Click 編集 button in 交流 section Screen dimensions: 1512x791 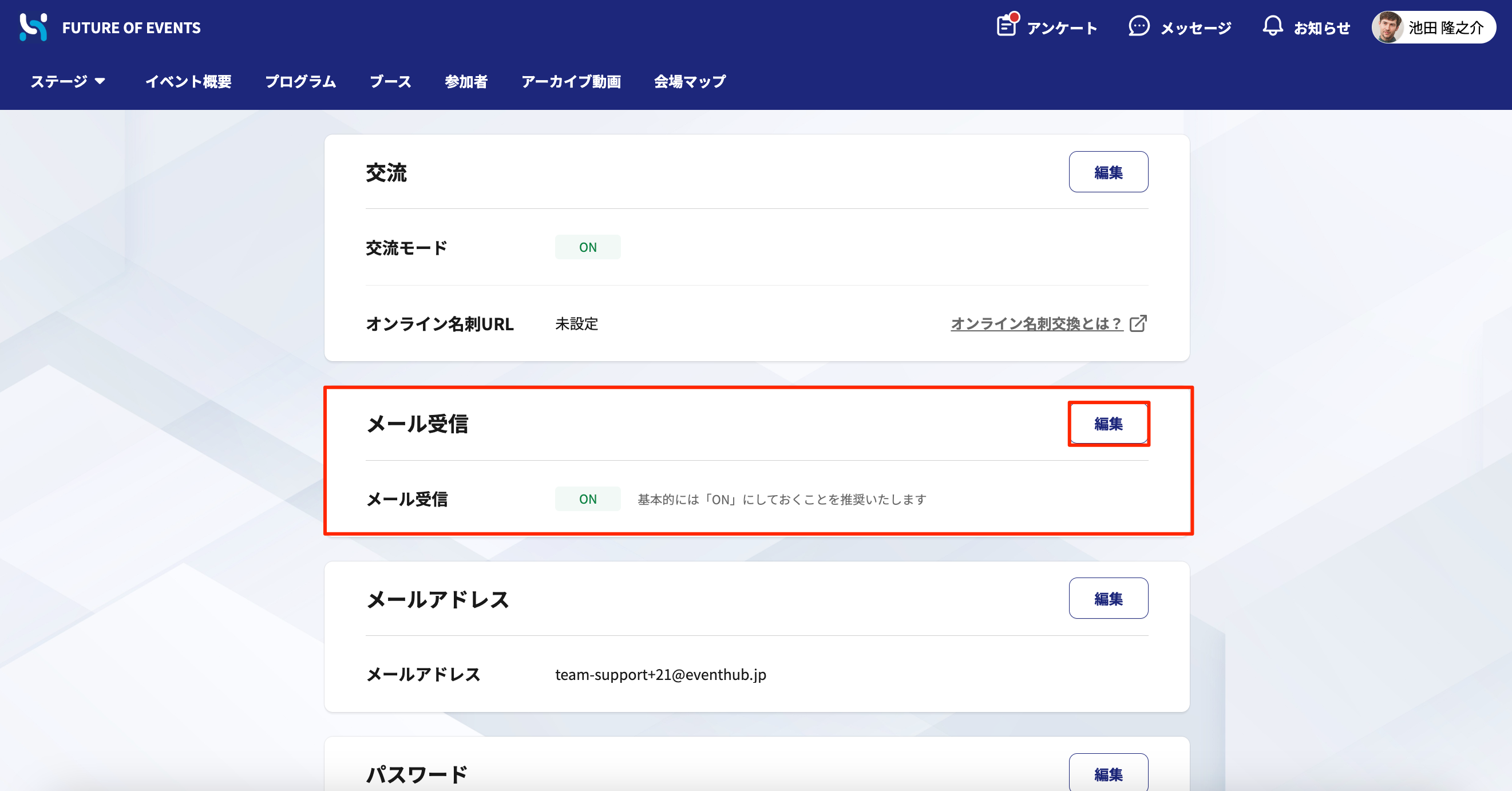pos(1108,172)
